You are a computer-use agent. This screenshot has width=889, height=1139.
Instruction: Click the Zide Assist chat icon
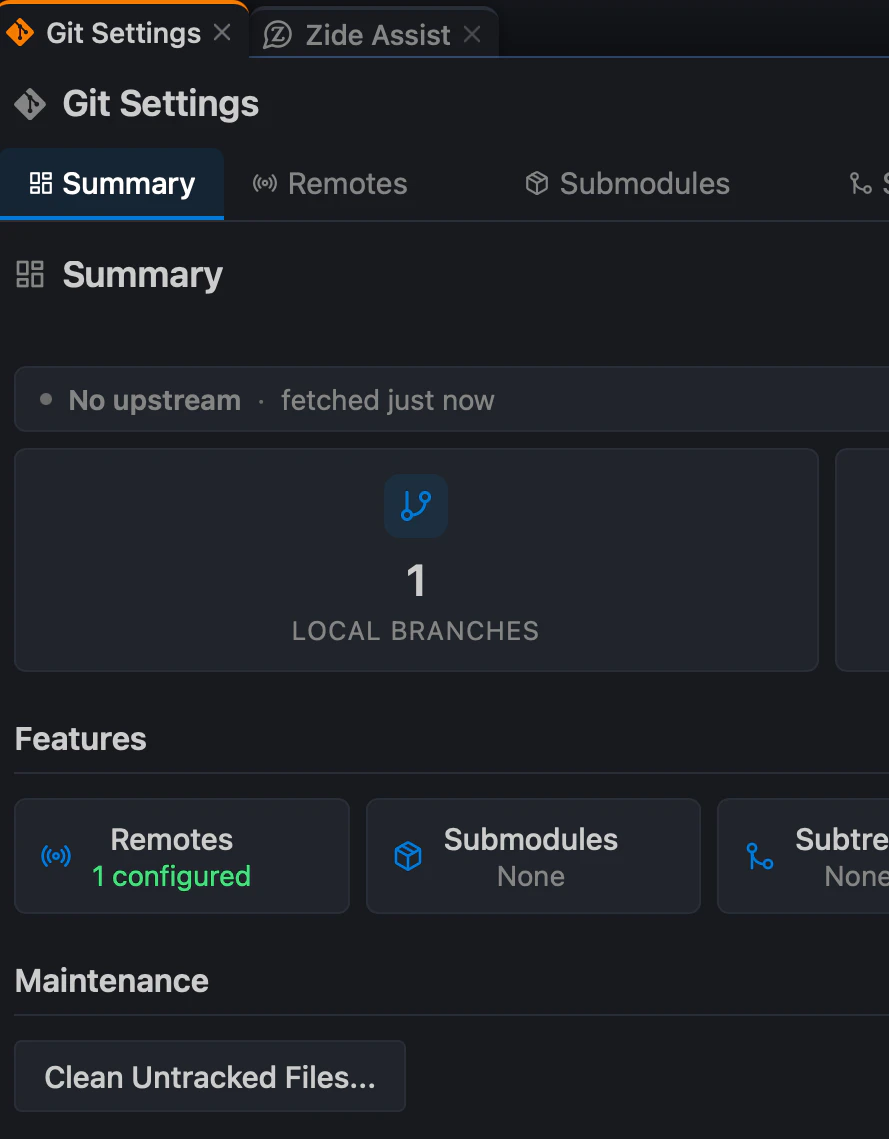(x=277, y=34)
